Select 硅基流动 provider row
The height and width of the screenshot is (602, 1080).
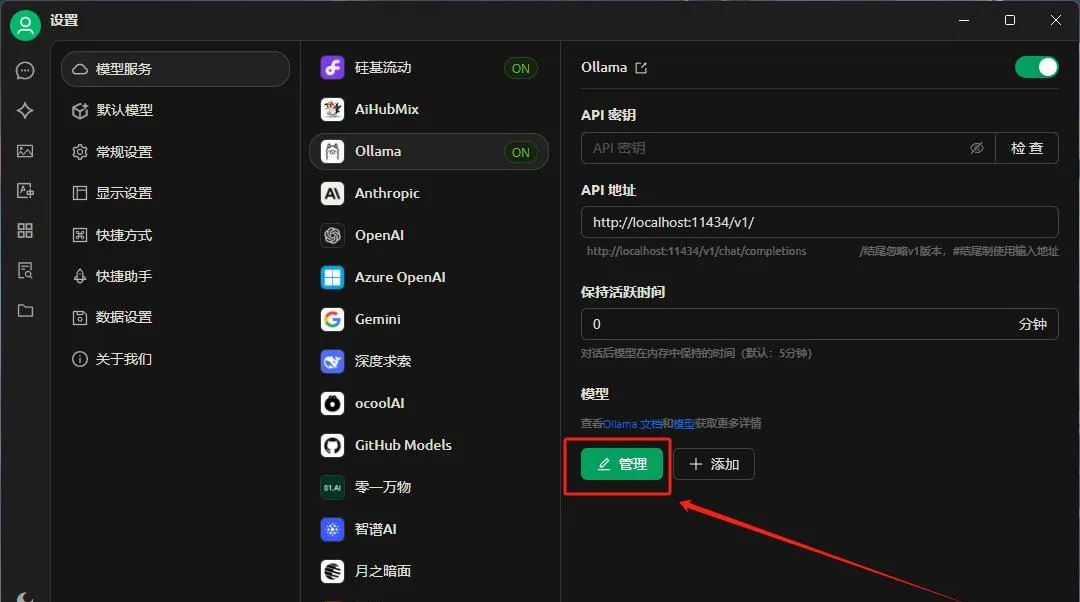[x=428, y=68]
